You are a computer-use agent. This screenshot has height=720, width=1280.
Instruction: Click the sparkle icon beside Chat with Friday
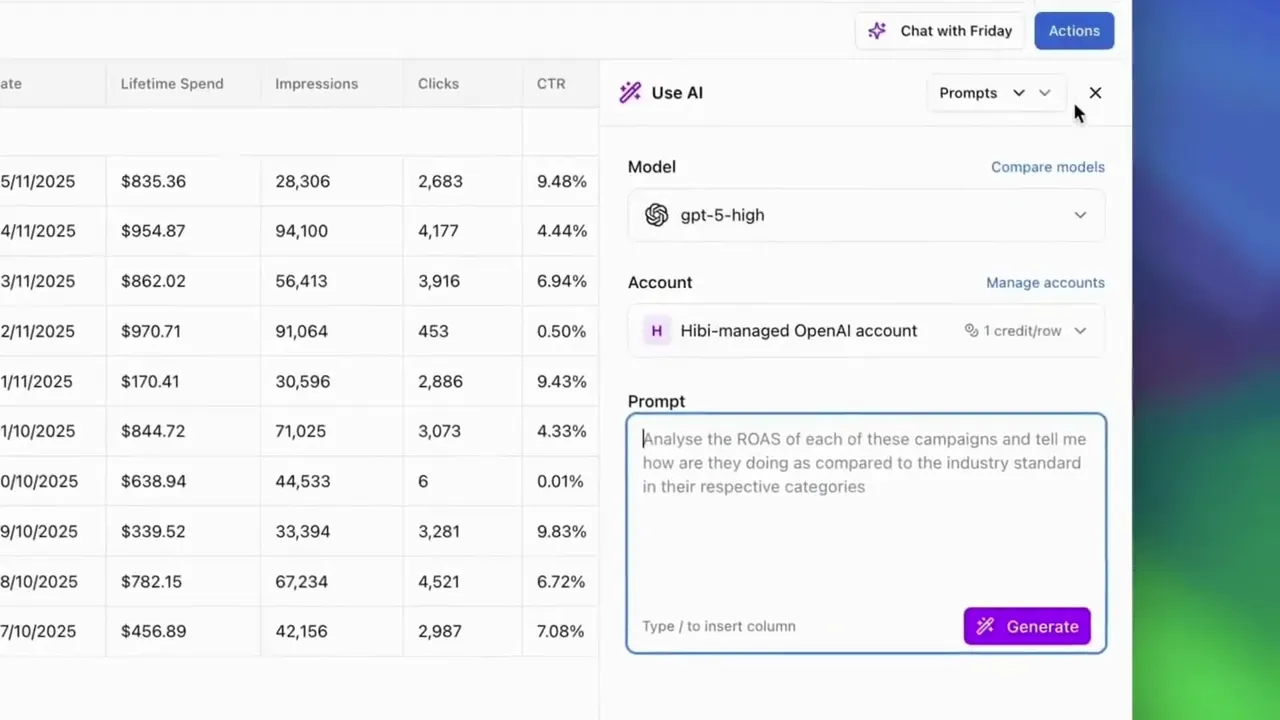point(877,31)
